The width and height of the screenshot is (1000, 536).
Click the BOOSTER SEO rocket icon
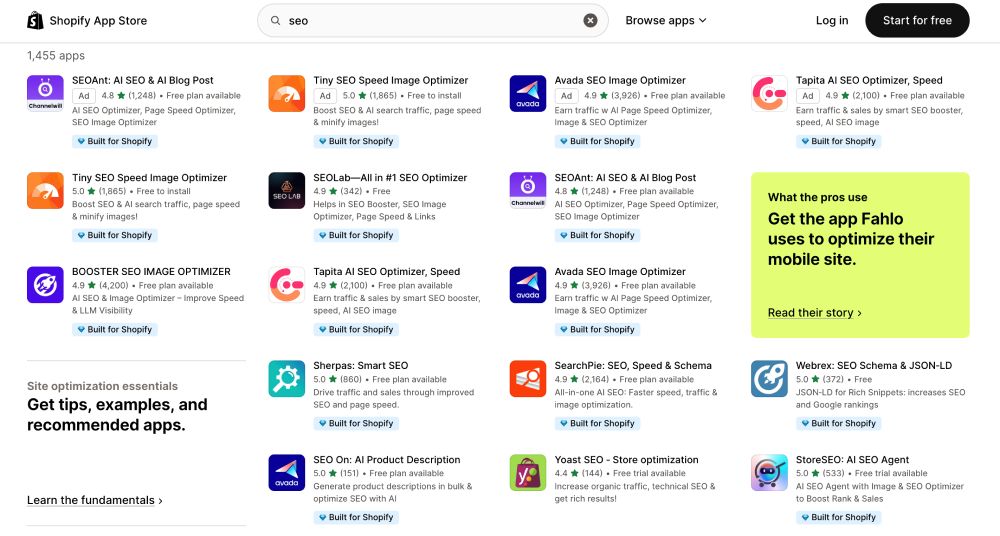coord(45,285)
